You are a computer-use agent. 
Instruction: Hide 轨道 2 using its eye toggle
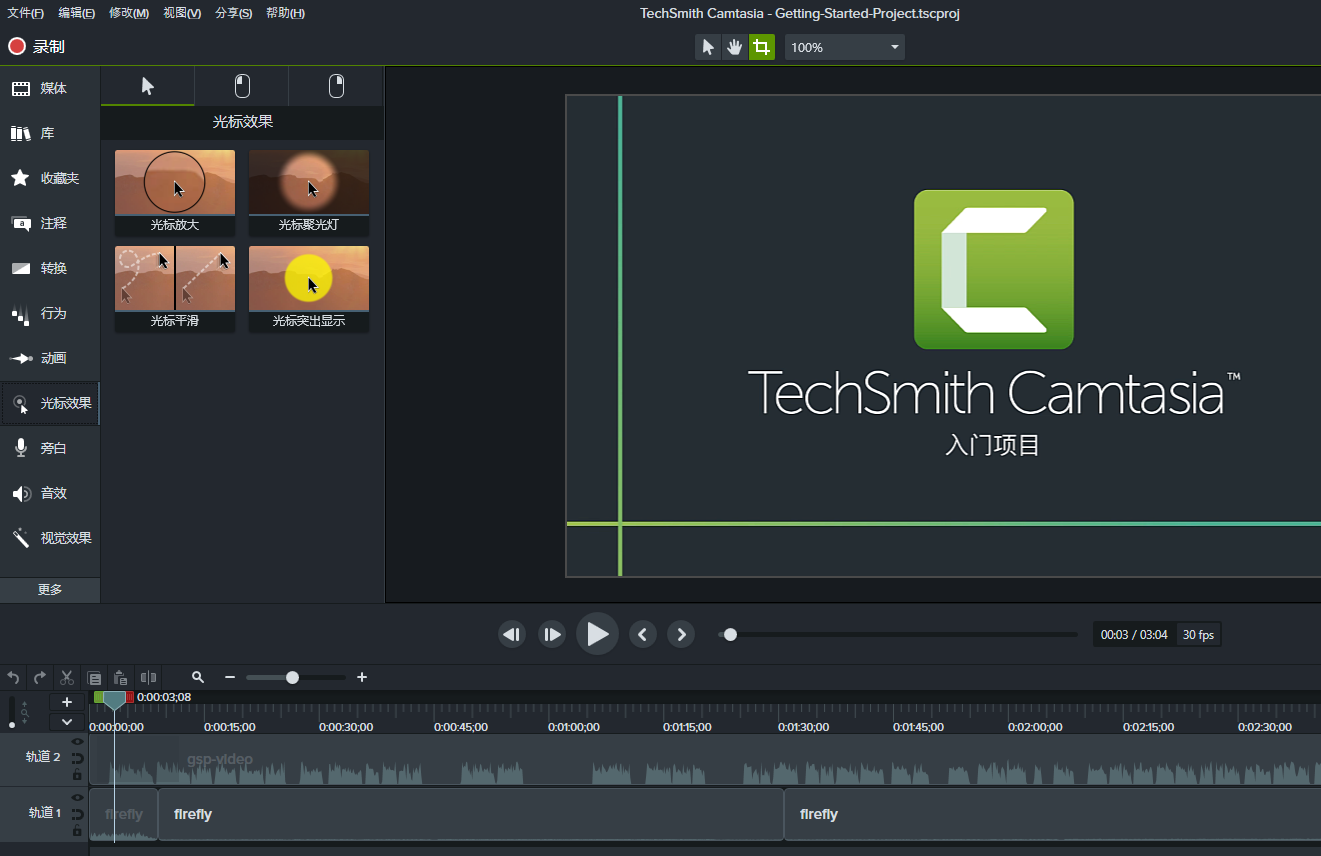78,741
